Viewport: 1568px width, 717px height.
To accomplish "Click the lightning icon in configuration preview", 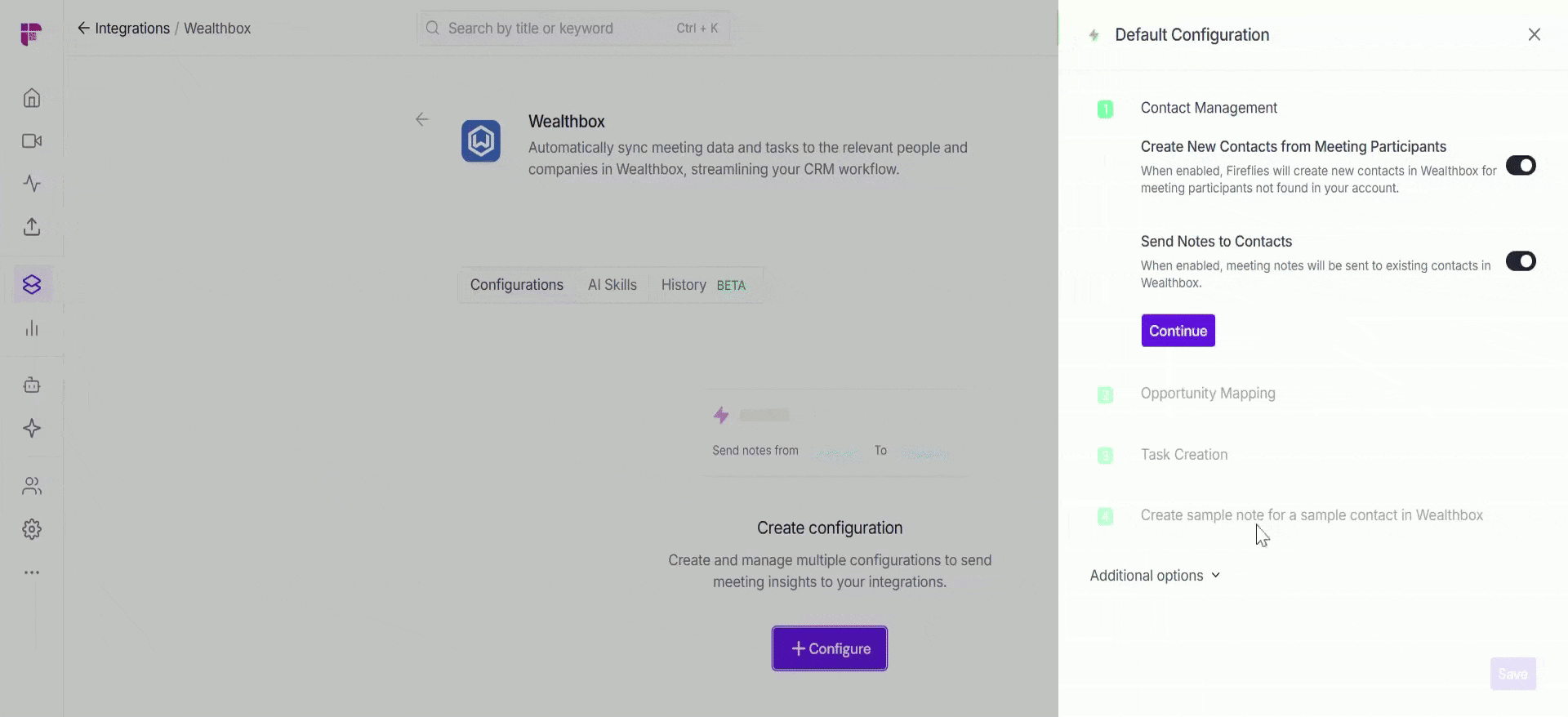I will [721, 415].
